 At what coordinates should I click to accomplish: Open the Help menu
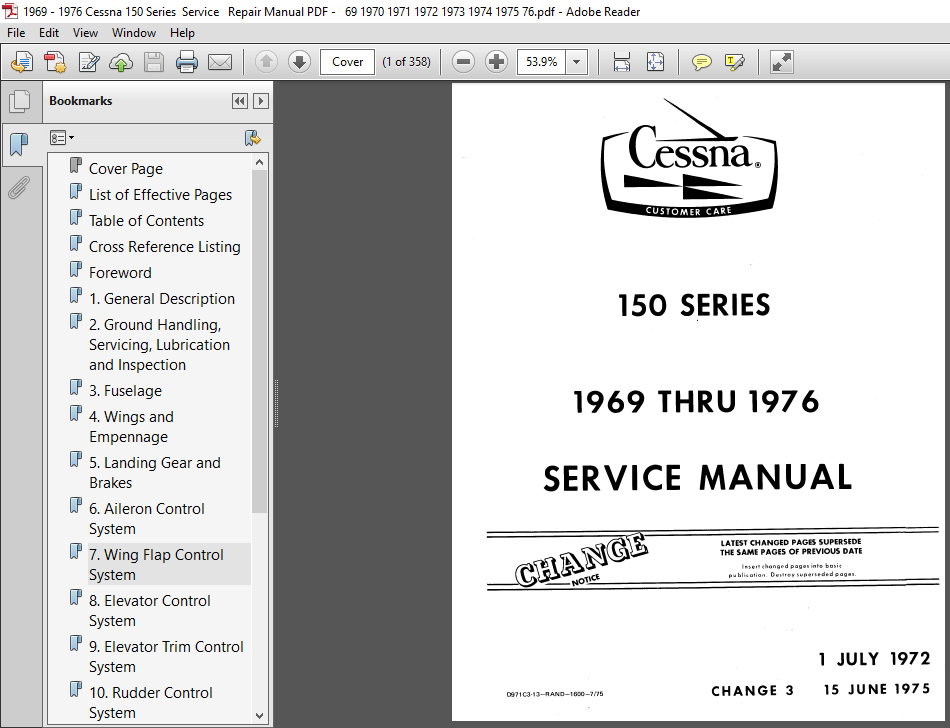click(x=182, y=33)
